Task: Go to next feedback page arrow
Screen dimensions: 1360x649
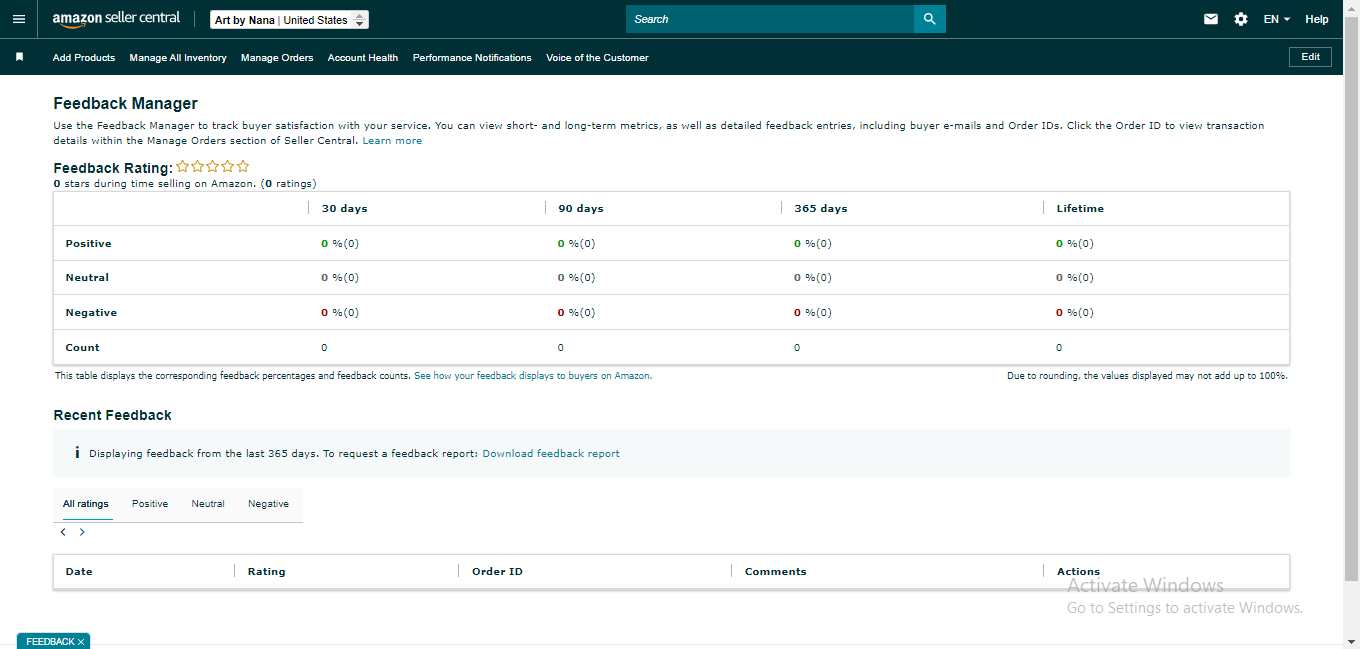Action: [x=82, y=532]
